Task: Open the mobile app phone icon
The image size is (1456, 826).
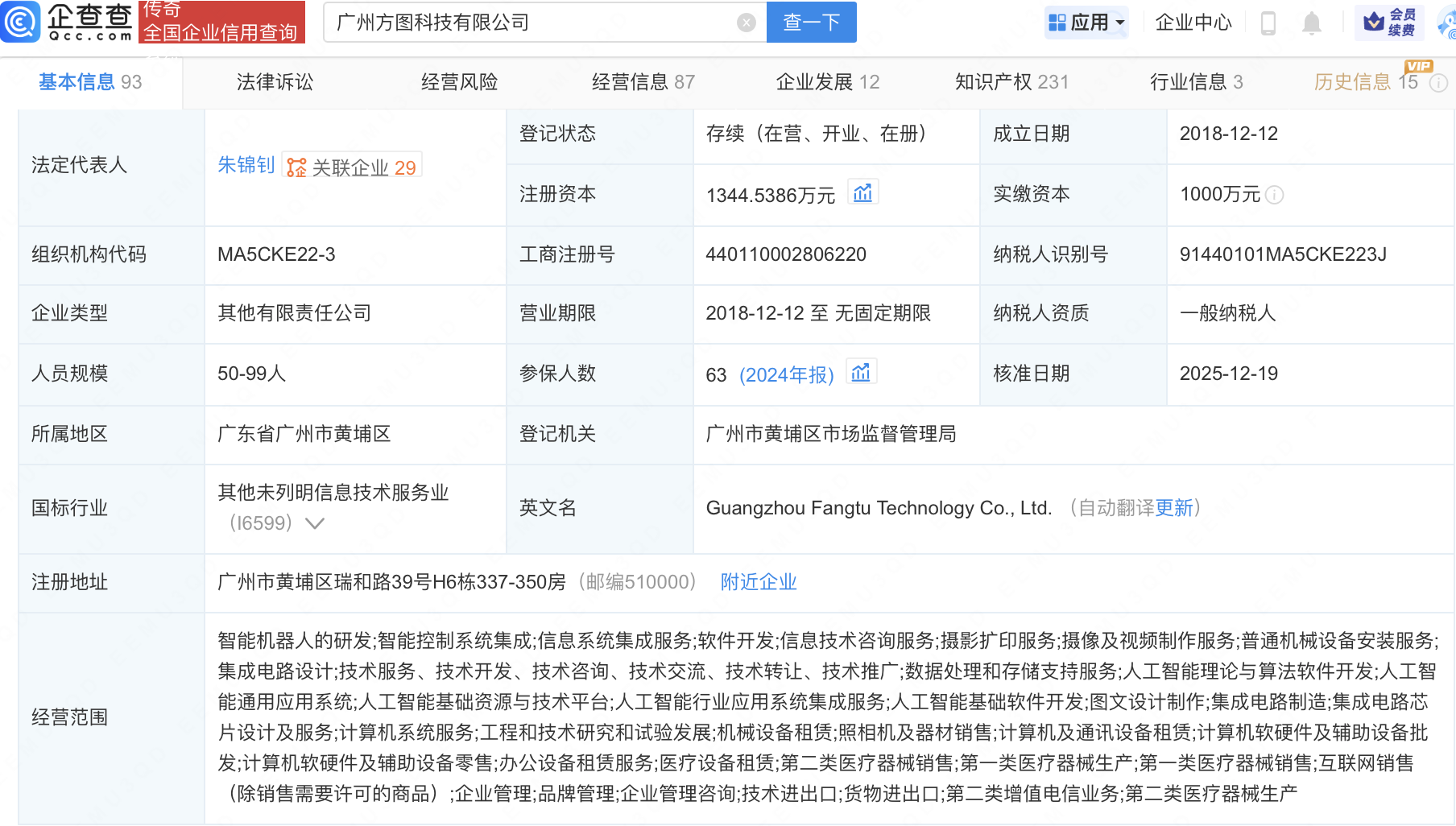Action: click(1268, 23)
